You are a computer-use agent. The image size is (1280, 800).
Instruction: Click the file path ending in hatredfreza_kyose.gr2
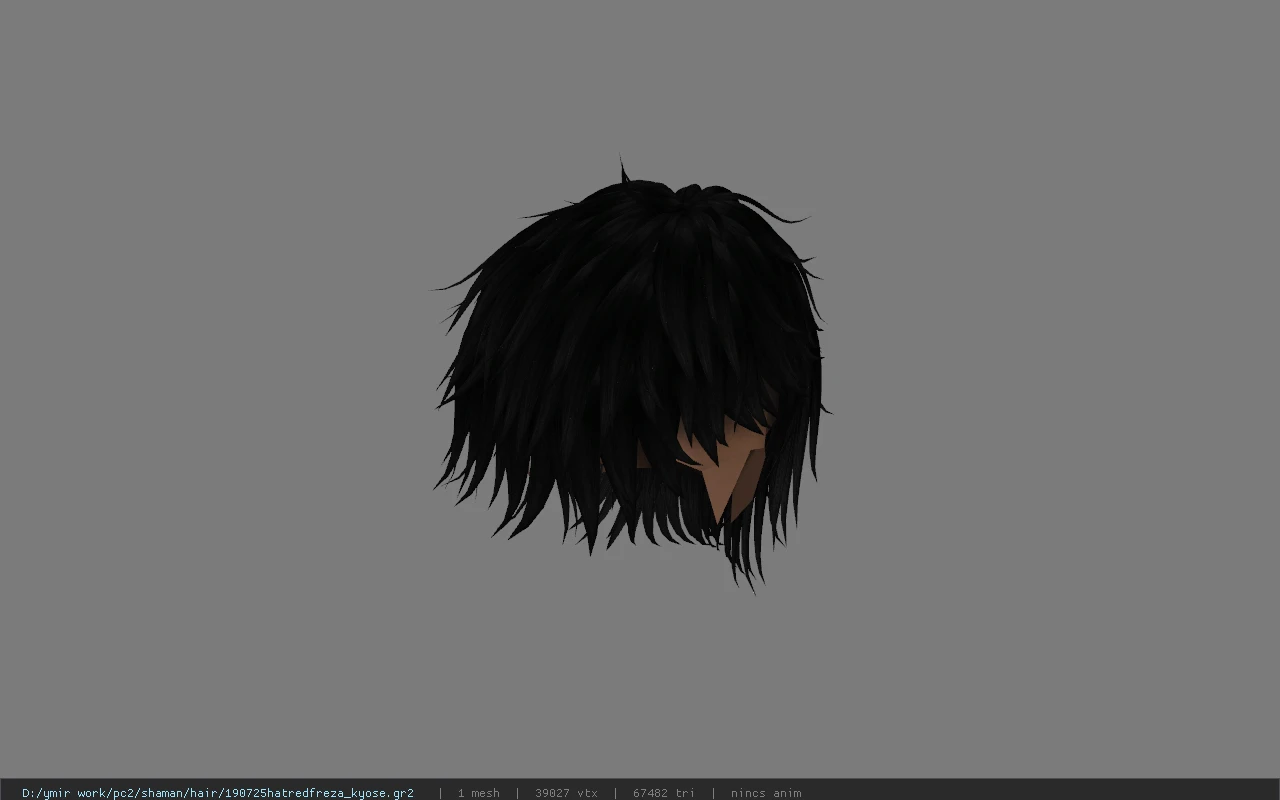pos(218,793)
